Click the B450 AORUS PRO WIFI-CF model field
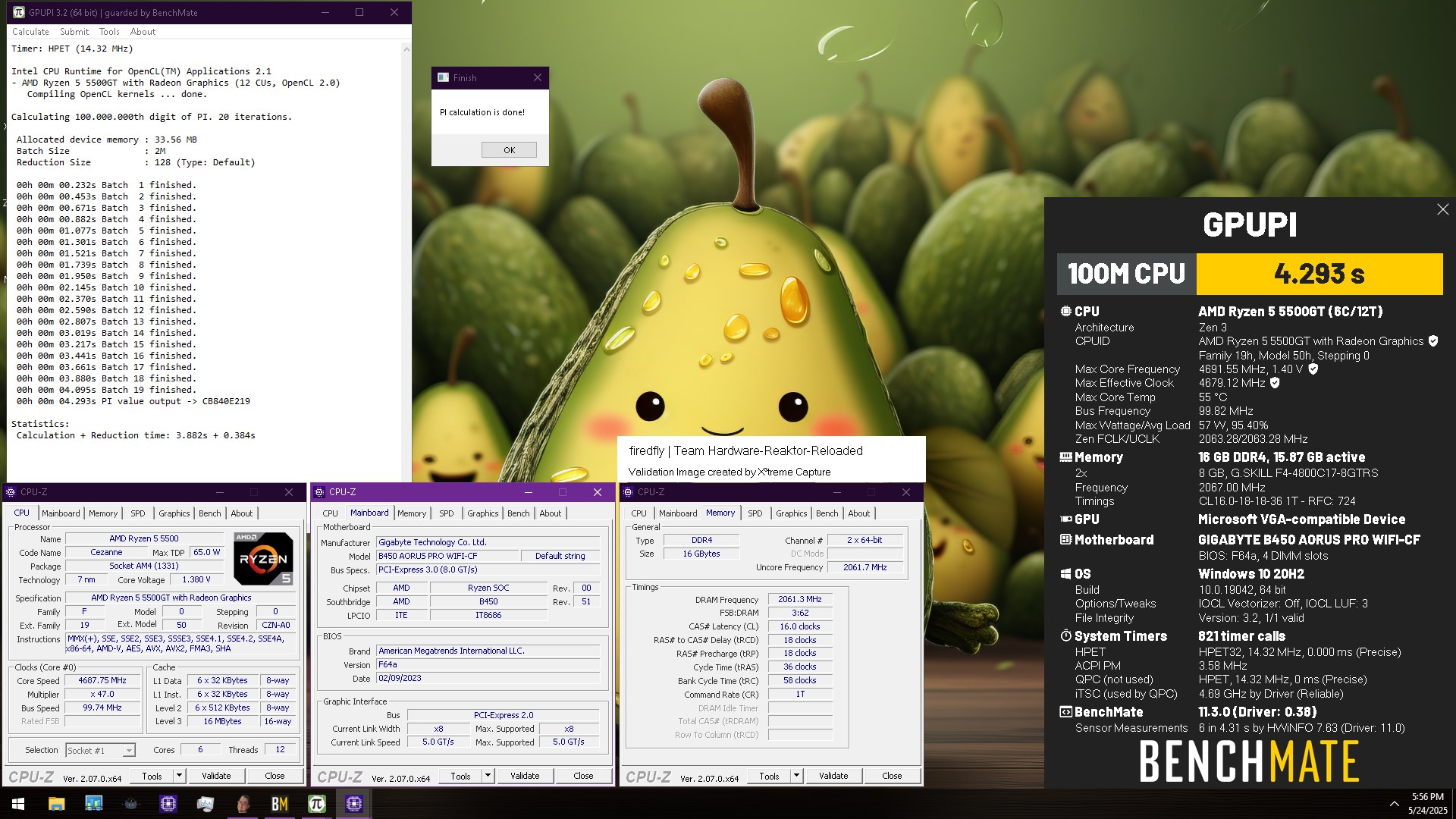This screenshot has width=1456, height=819. coord(447,556)
